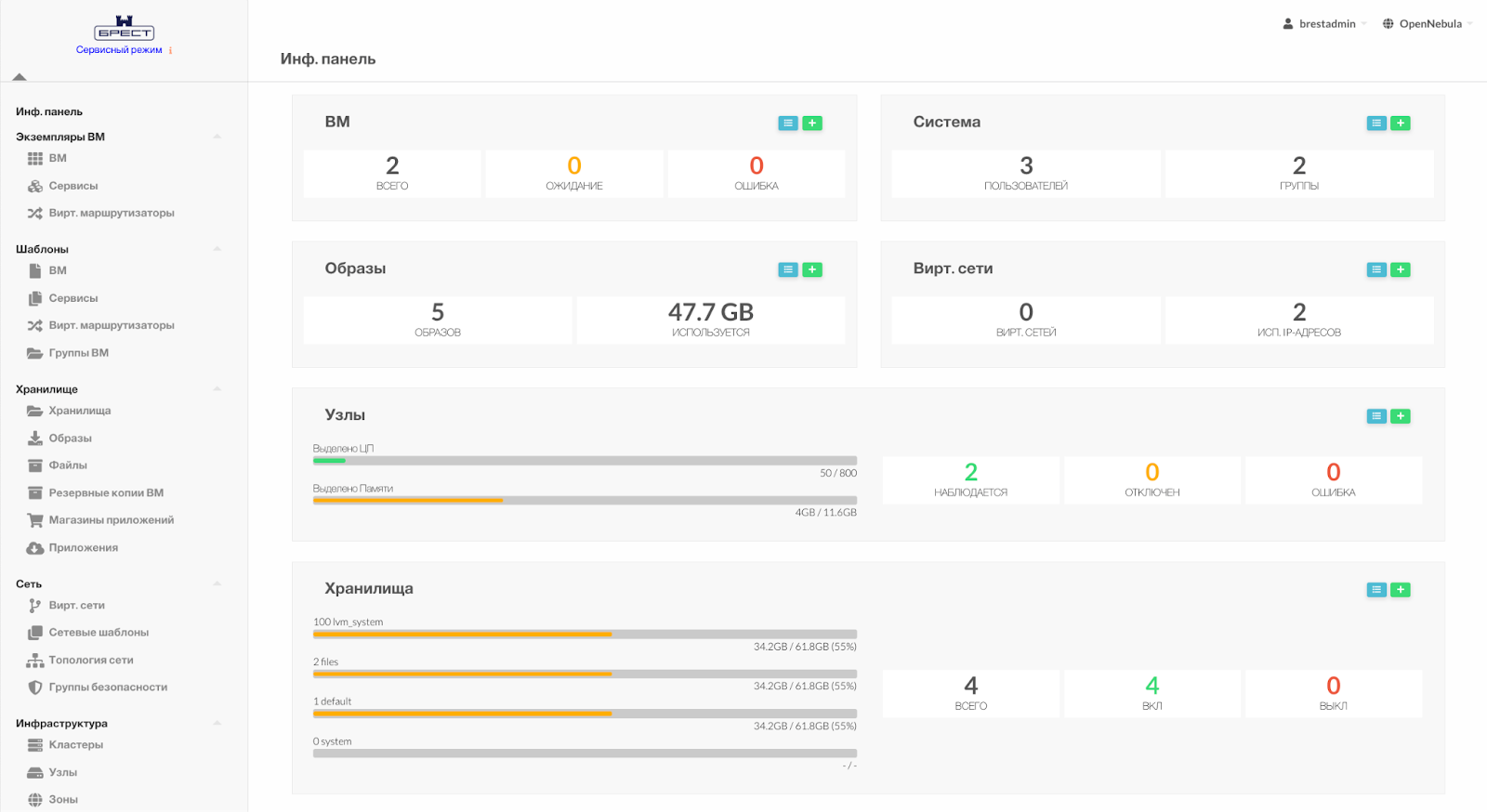The height and width of the screenshot is (812, 1487).
Task: Click the globe icon next to Зоны
Action: pos(35,800)
